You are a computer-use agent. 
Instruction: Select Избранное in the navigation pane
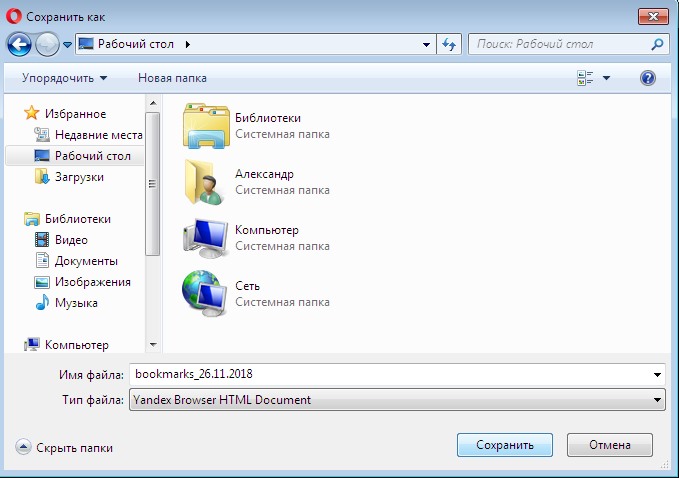[x=75, y=114]
